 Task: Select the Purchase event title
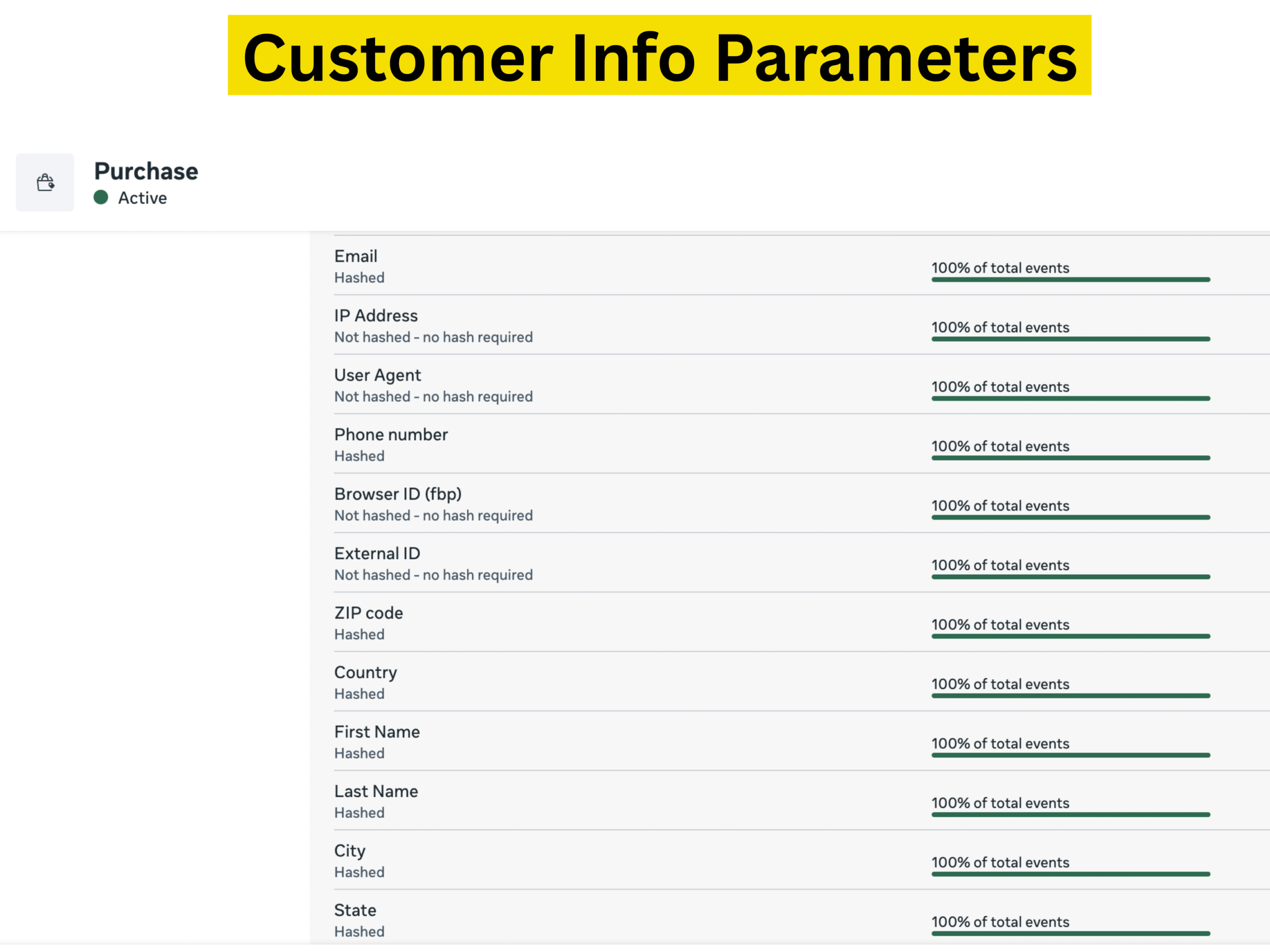click(x=146, y=171)
